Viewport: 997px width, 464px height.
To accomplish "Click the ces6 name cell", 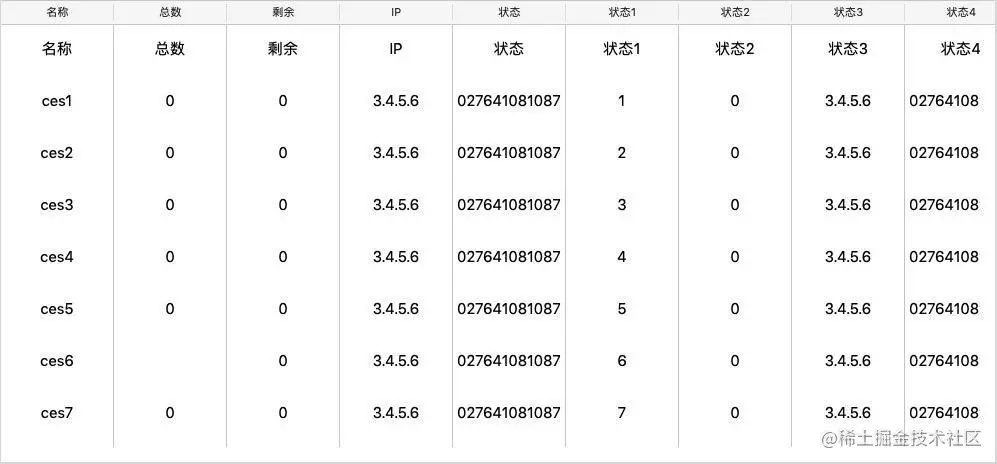I will pyautogui.click(x=57, y=361).
